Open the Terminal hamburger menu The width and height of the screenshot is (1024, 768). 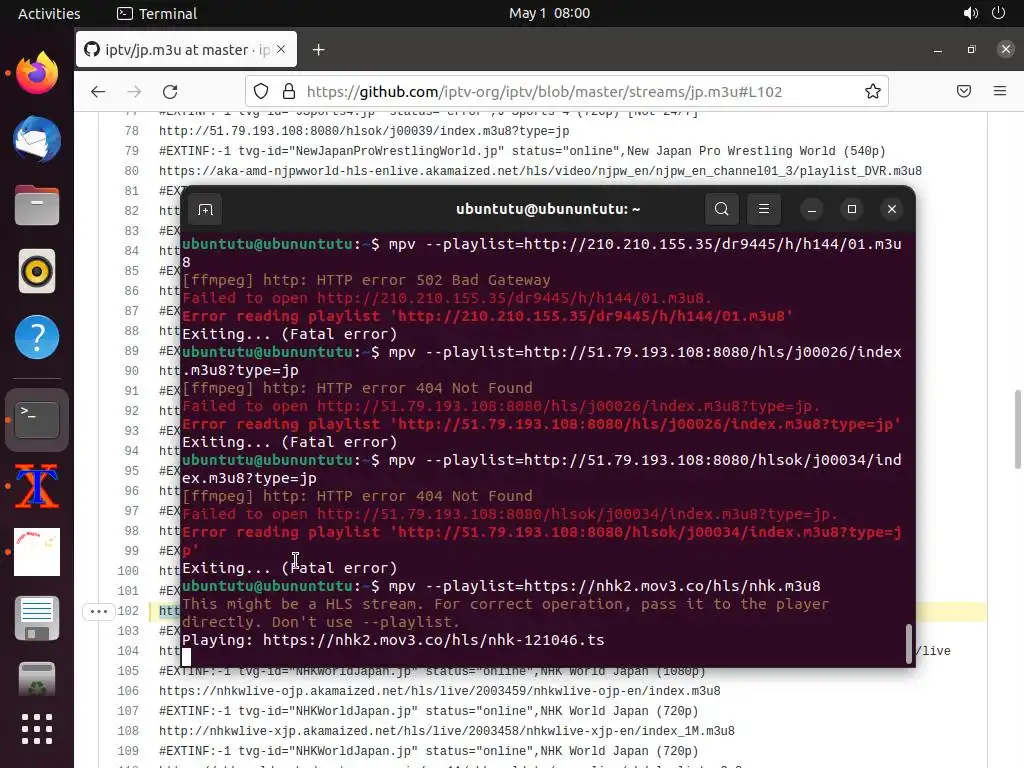click(763, 209)
